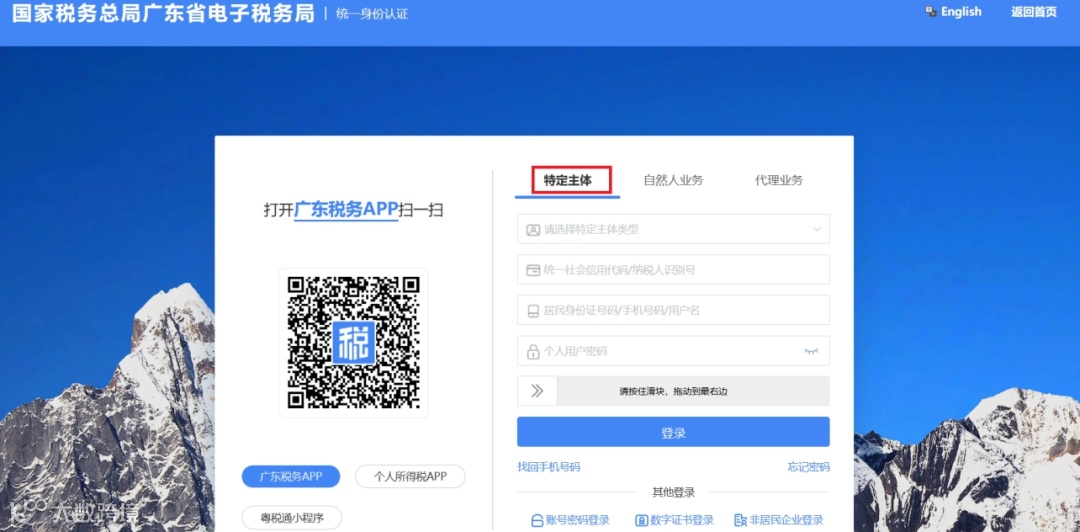The width and height of the screenshot is (1080, 532).
Task: Toggle password visibility eye icon
Action: [811, 351]
